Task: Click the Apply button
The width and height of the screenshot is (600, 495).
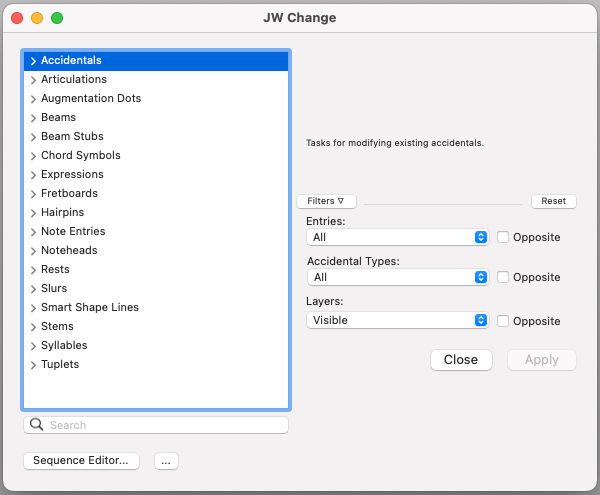Action: 541,360
